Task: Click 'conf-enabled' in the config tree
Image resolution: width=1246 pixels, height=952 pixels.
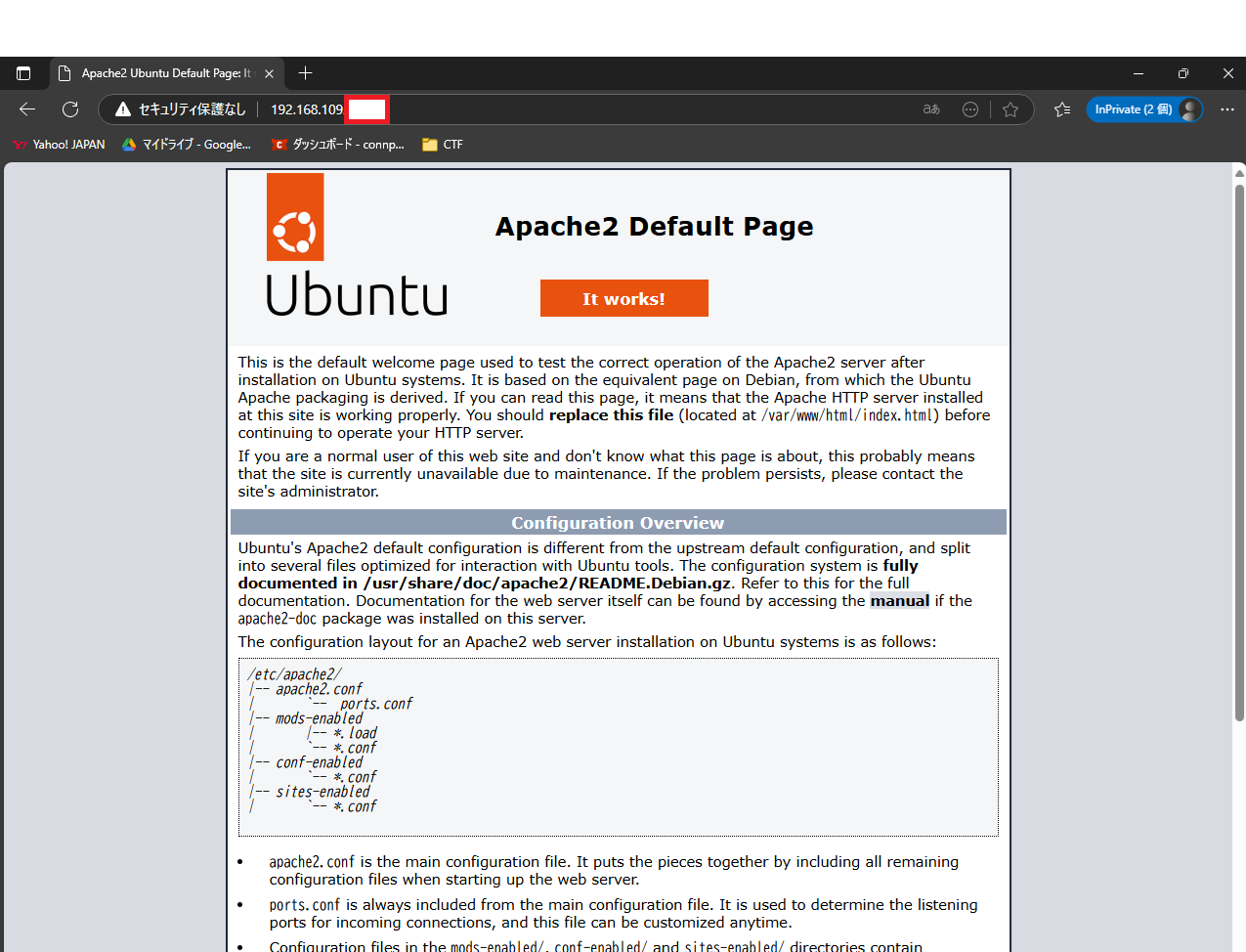Action: [x=319, y=762]
